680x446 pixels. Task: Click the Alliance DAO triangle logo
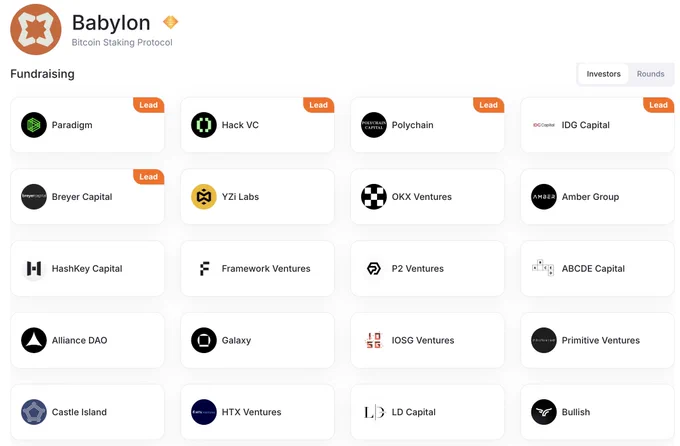[x=34, y=340]
